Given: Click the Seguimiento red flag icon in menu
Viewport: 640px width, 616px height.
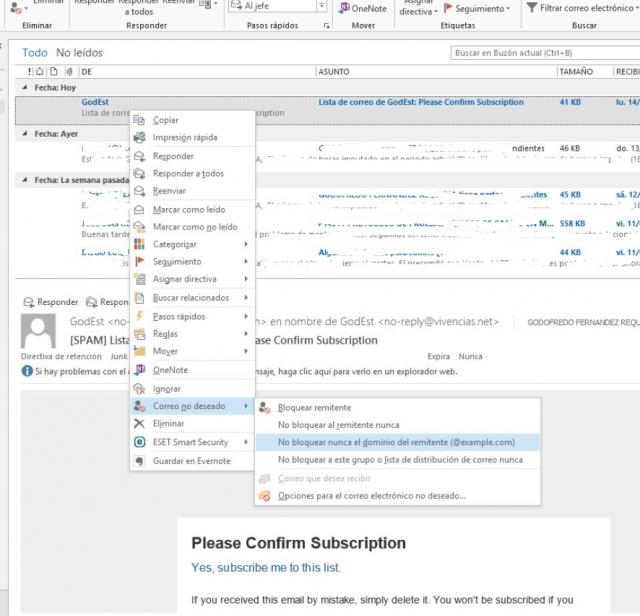Looking at the screenshot, I should point(139,261).
